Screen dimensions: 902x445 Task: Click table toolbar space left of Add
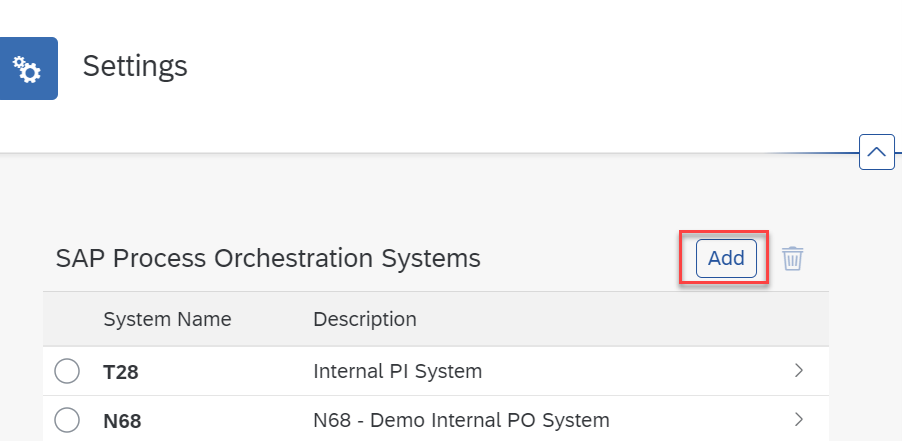[587, 258]
